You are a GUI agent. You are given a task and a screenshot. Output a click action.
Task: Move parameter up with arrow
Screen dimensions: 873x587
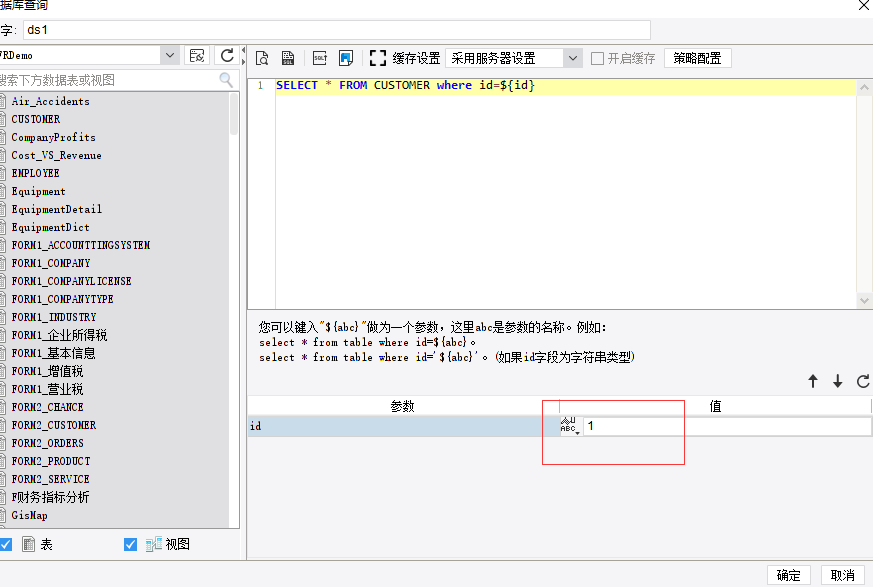click(813, 381)
